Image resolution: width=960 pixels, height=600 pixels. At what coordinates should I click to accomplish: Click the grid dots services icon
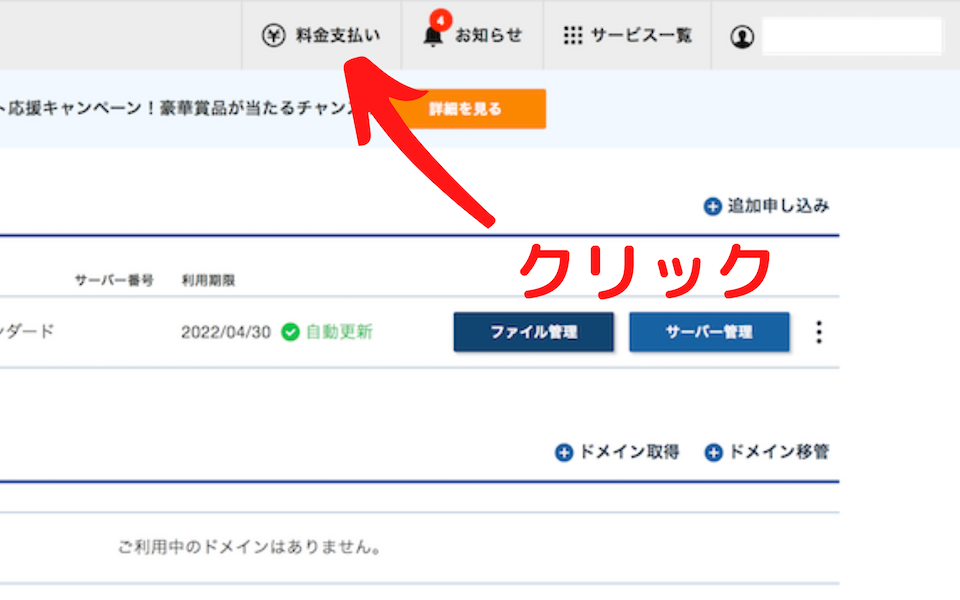coord(573,36)
